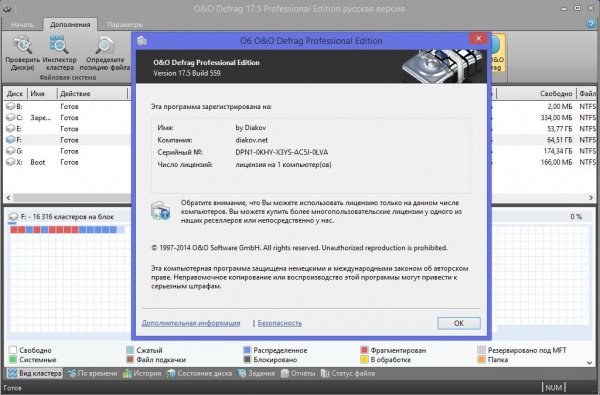Click the drive G: icon
The width and height of the screenshot is (600, 395).
(11, 150)
